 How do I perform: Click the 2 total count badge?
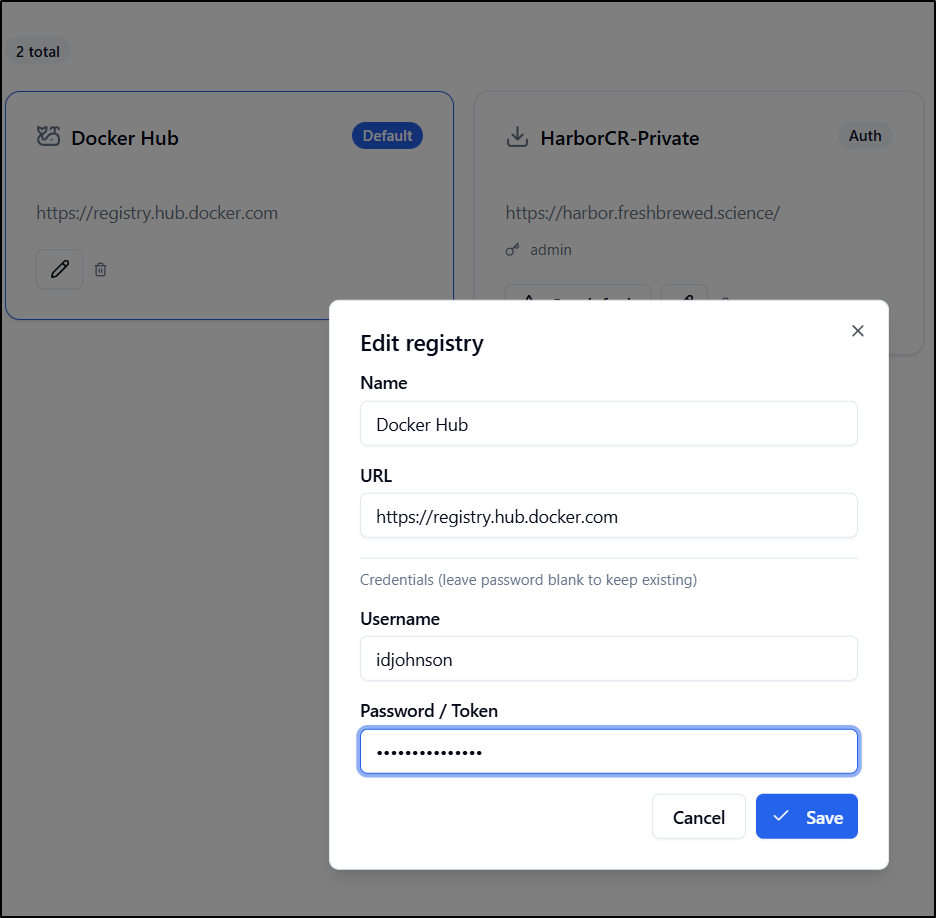pyautogui.click(x=38, y=52)
